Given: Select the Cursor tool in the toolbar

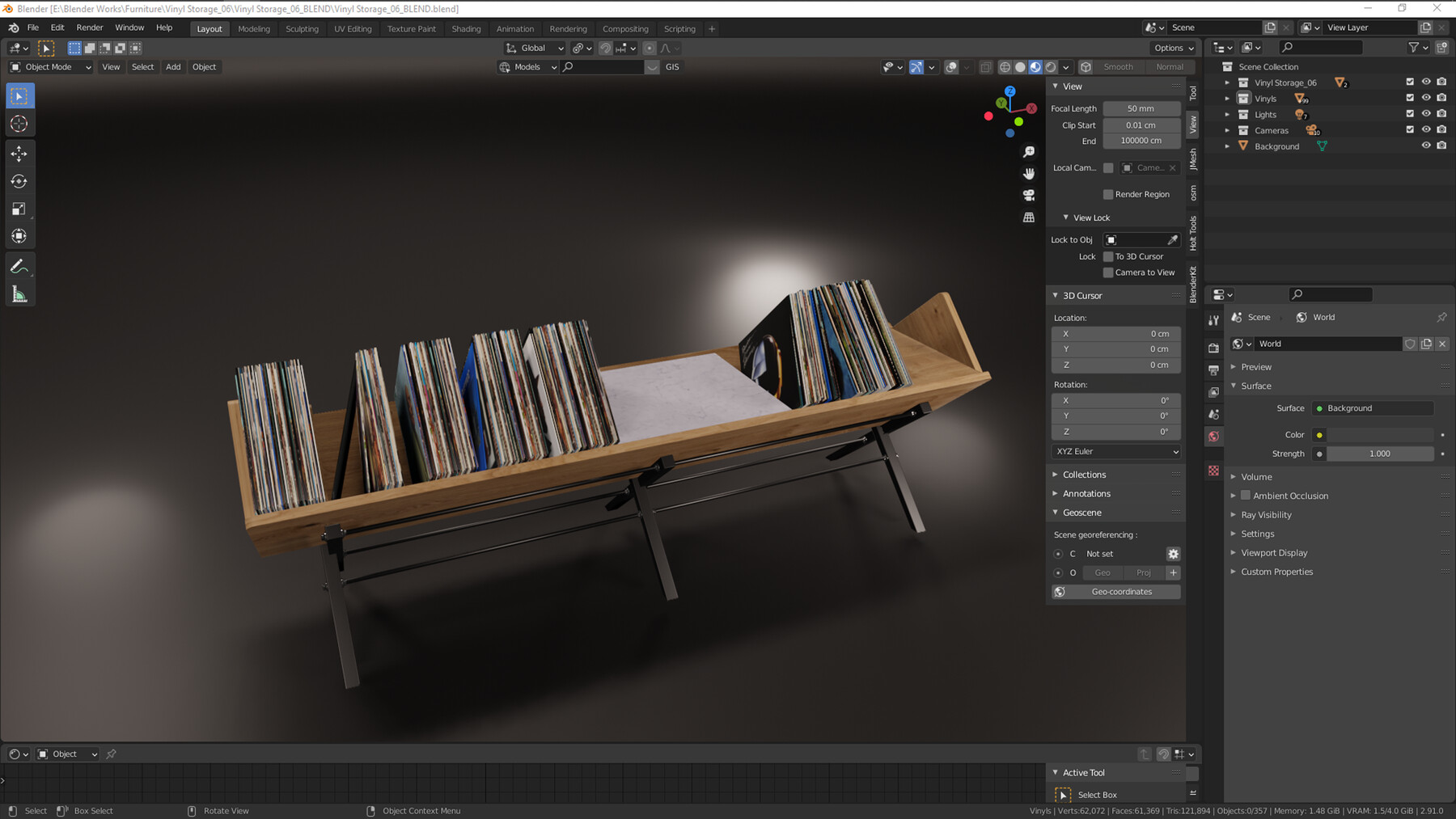Looking at the screenshot, I should [x=19, y=123].
